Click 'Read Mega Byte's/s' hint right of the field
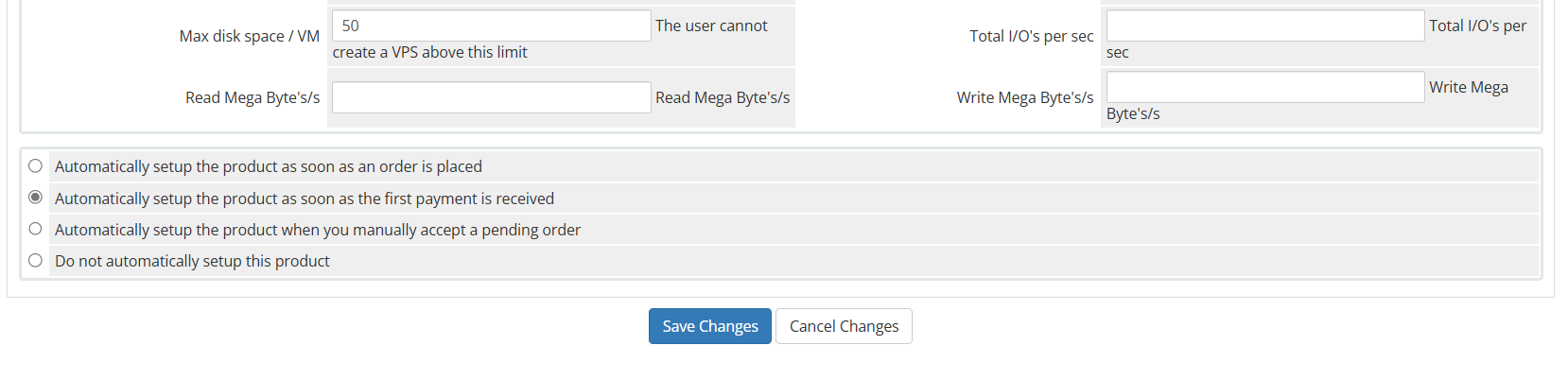This screenshot has height=380, width=1568. click(x=723, y=97)
